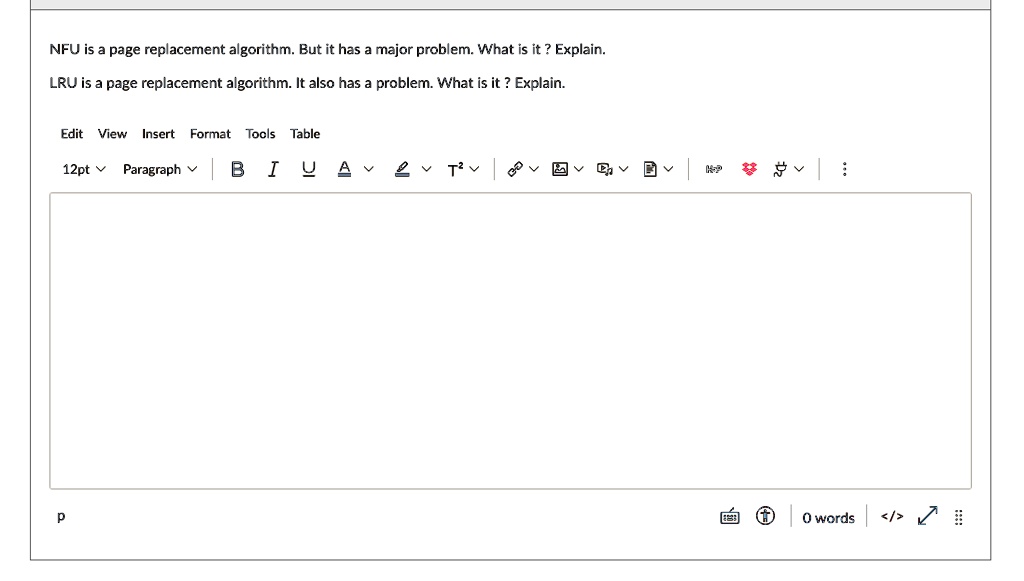Open the apps plug icon
1024x581 pixels.
781,169
